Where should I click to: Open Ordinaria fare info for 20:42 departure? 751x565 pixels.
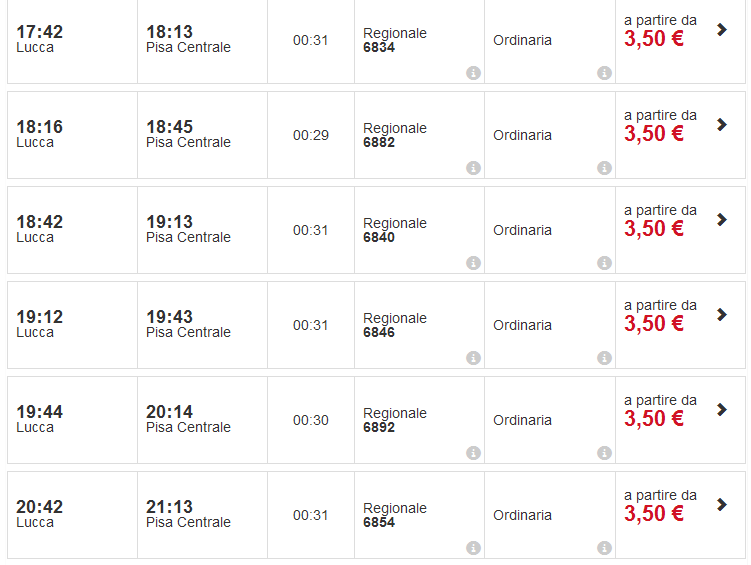(x=604, y=548)
